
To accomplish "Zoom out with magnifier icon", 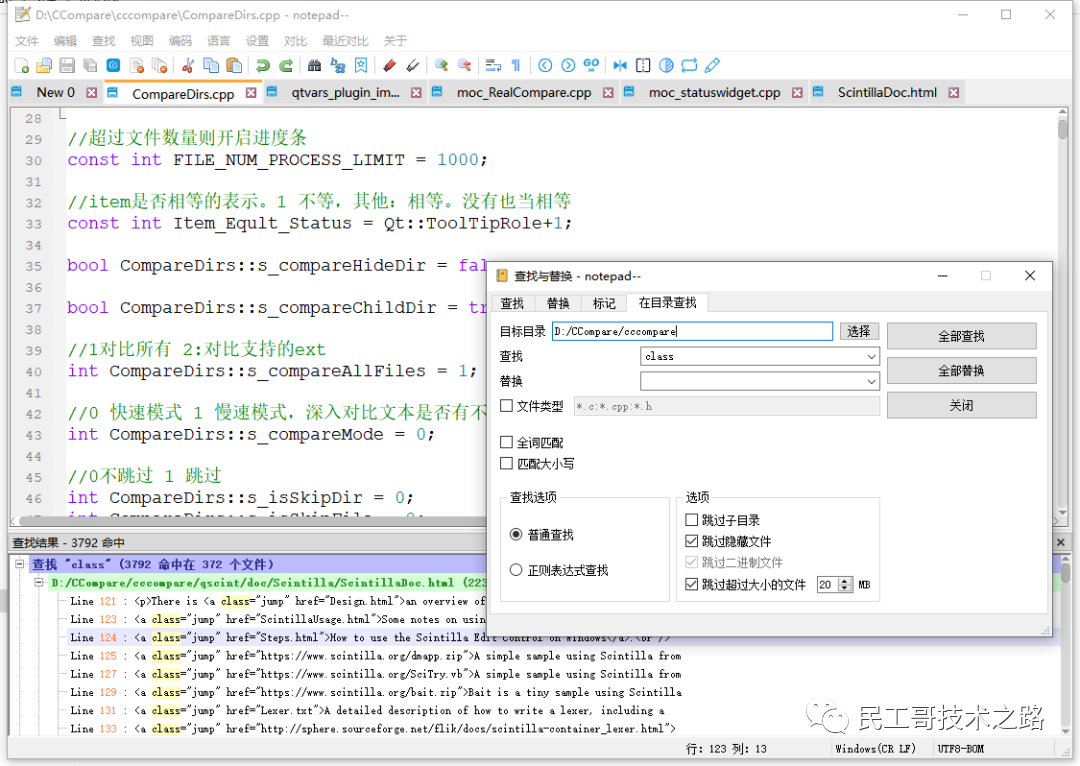I will pyautogui.click(x=464, y=65).
